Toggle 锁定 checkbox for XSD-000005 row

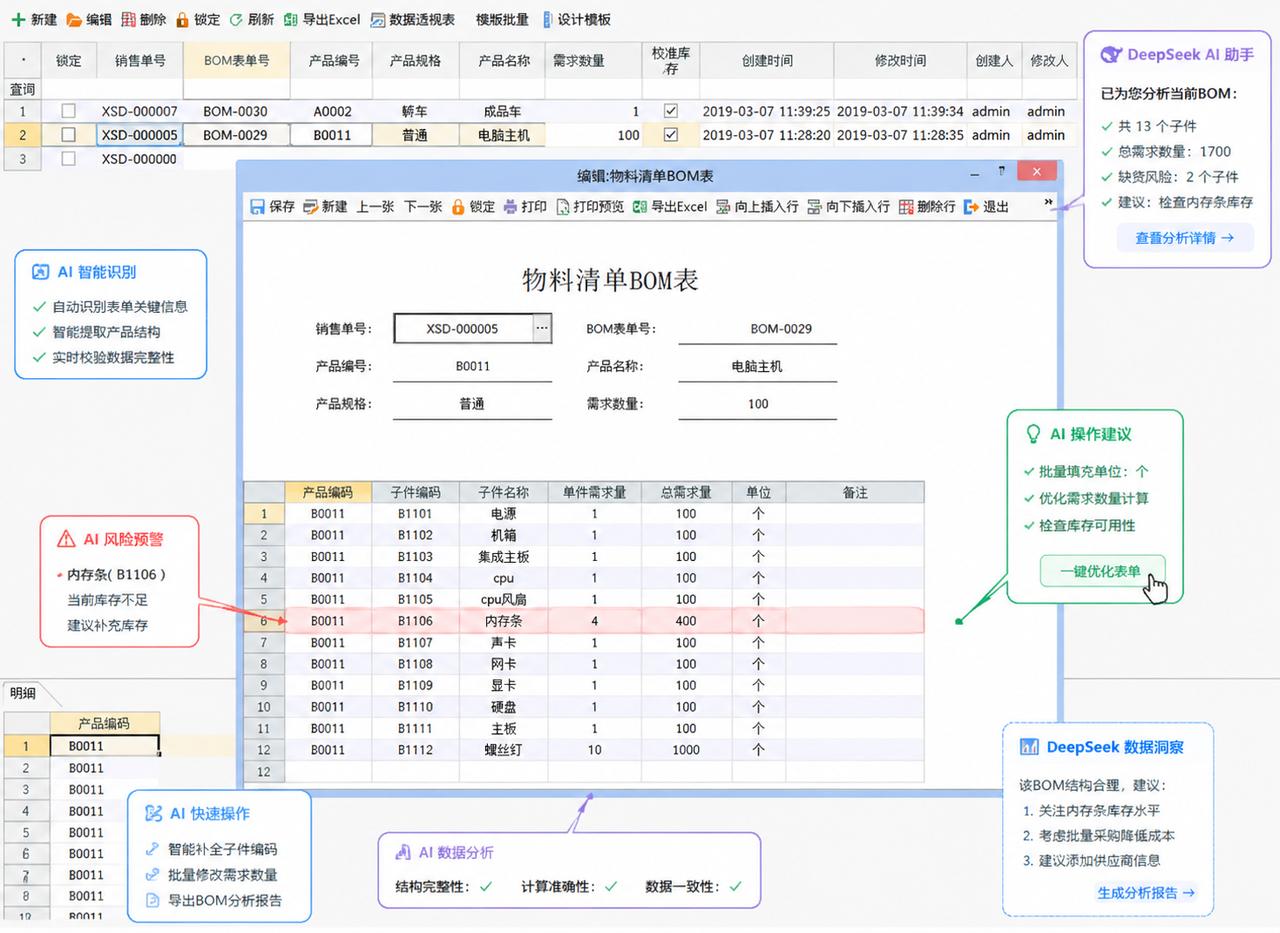(x=68, y=134)
